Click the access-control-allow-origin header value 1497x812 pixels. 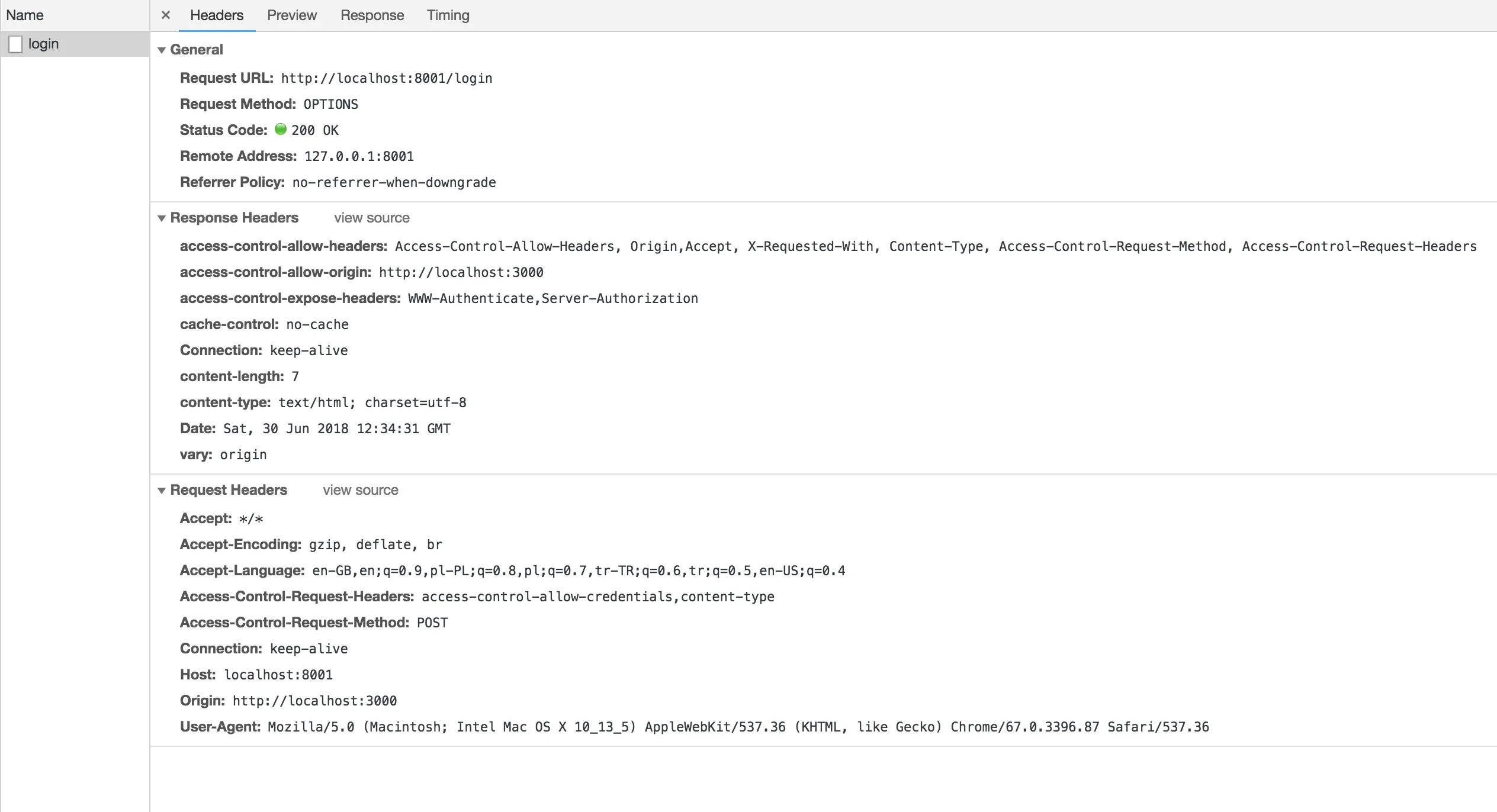(461, 272)
